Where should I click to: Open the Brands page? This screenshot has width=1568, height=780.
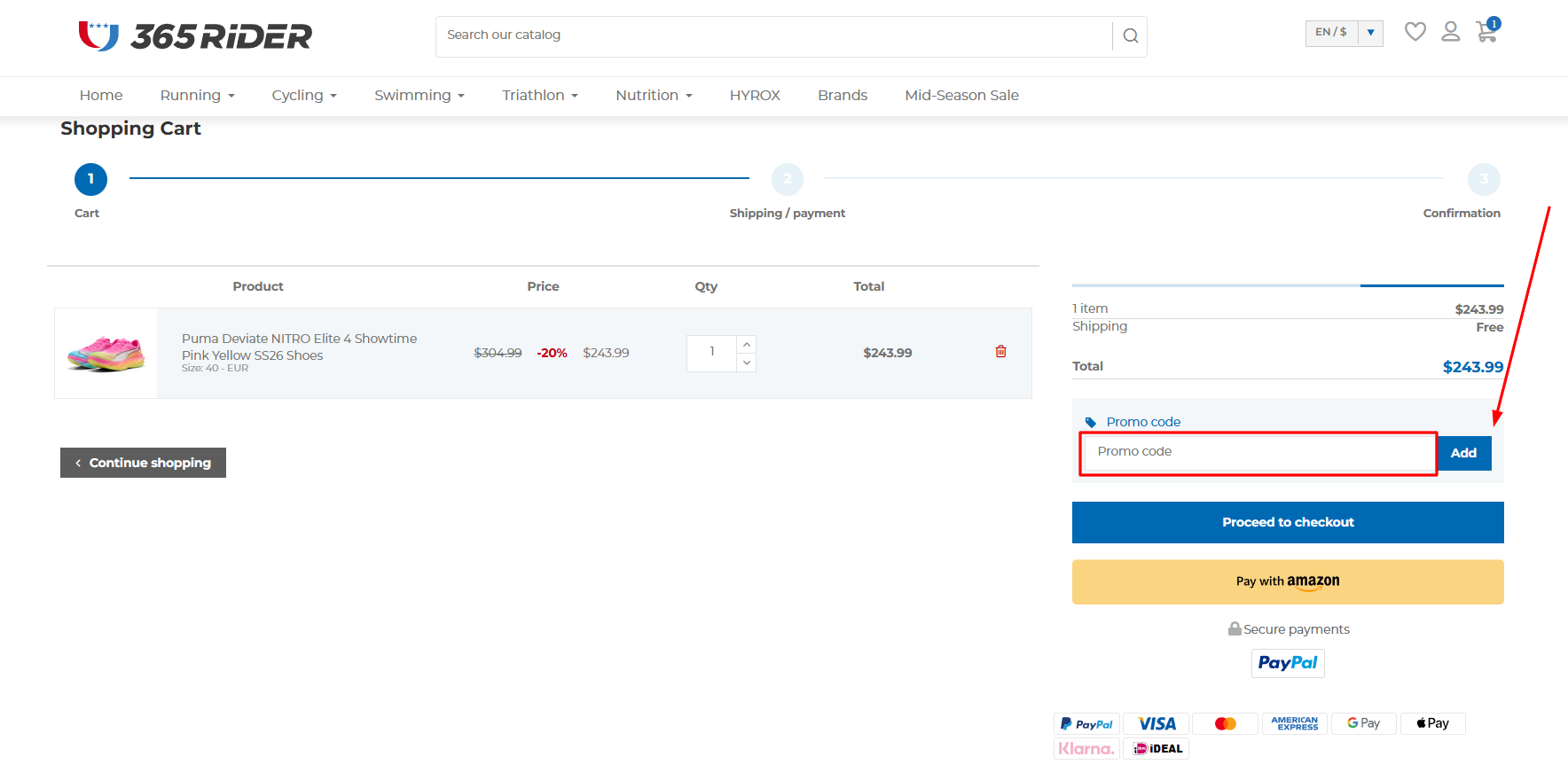[x=843, y=96]
